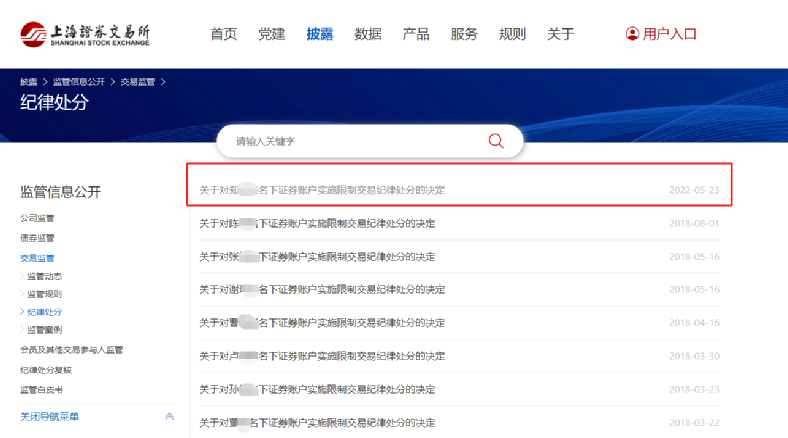This screenshot has width=788, height=438.
Task: Click the user icon beside 用户入口
Action: 632,34
